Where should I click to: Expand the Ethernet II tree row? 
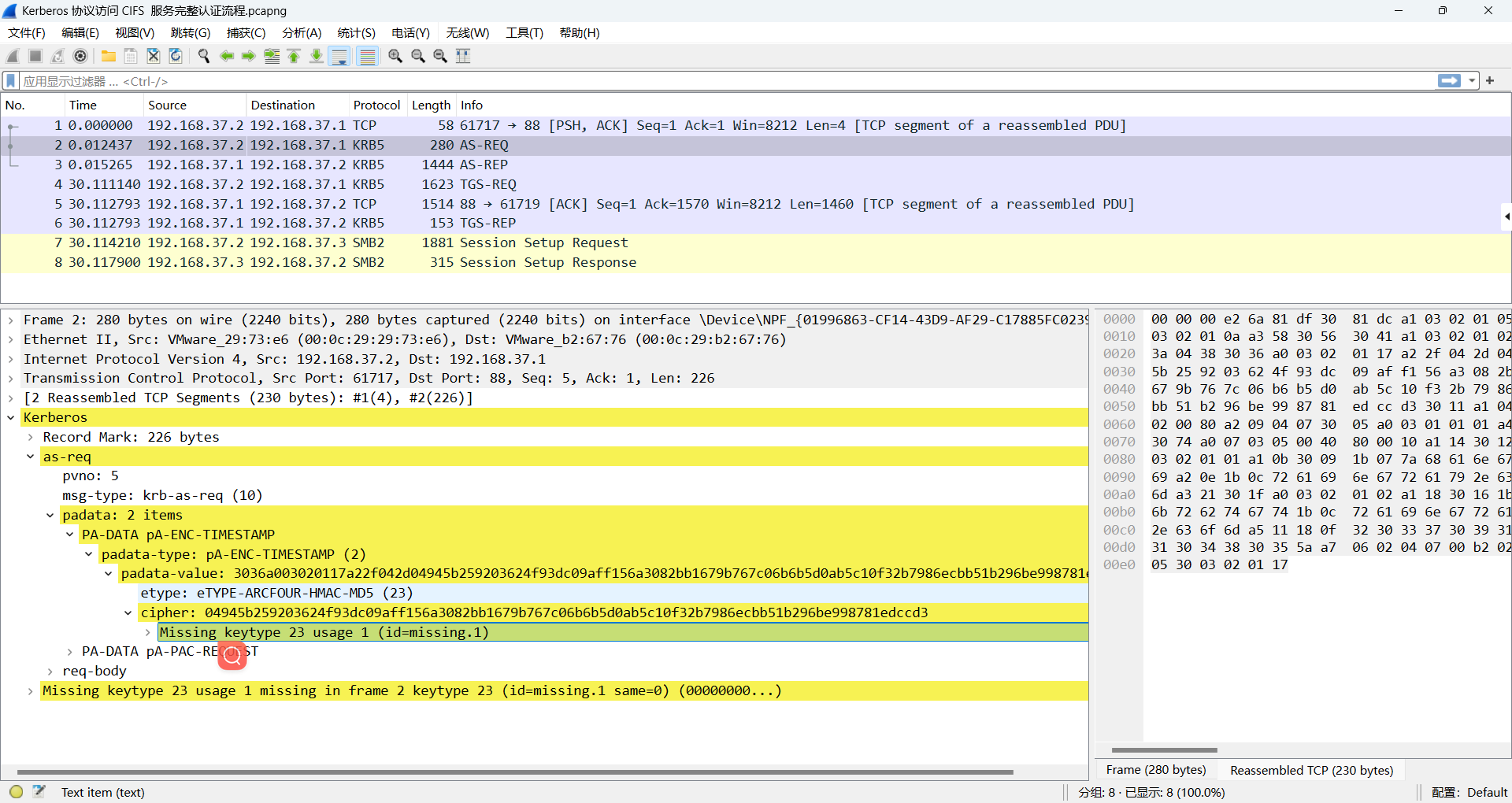pos(10,339)
